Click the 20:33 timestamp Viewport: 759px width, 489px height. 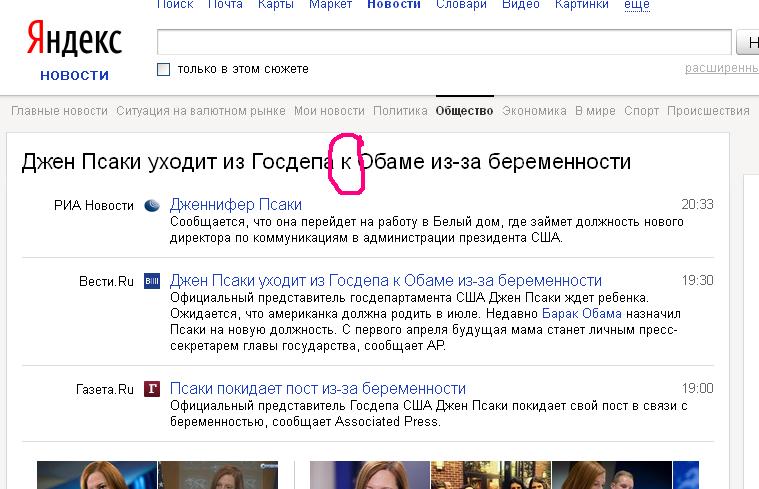698,204
